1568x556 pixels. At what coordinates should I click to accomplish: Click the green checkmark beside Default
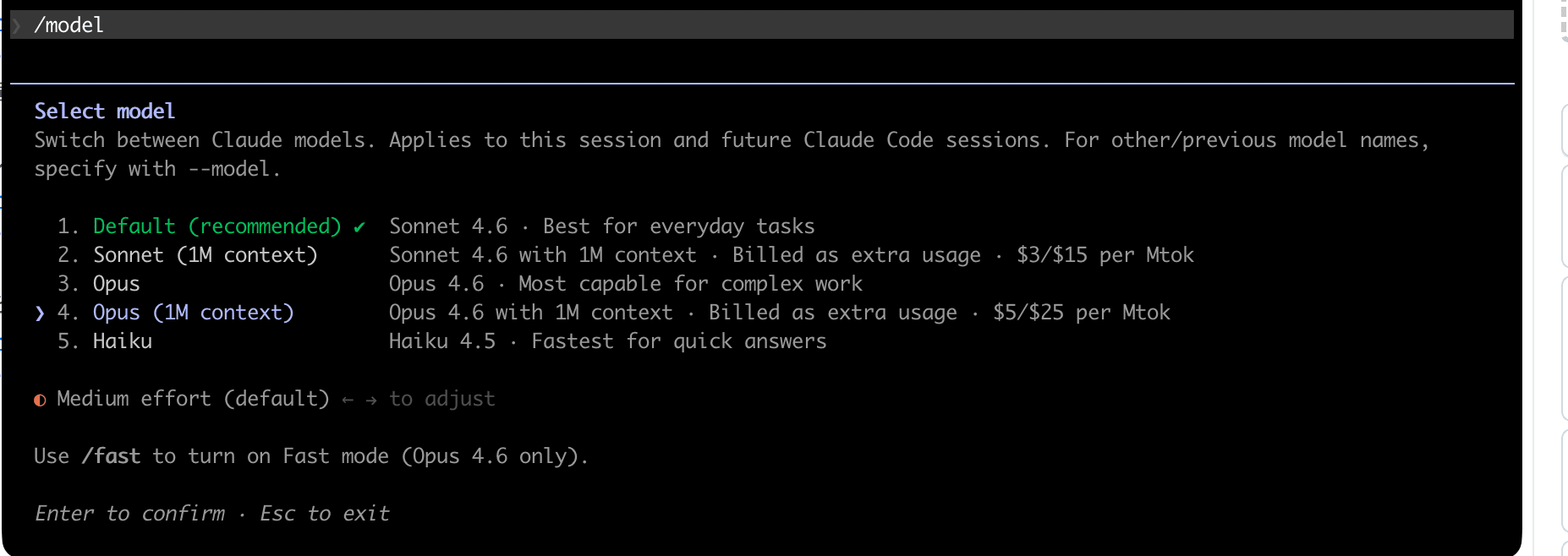pos(359,226)
